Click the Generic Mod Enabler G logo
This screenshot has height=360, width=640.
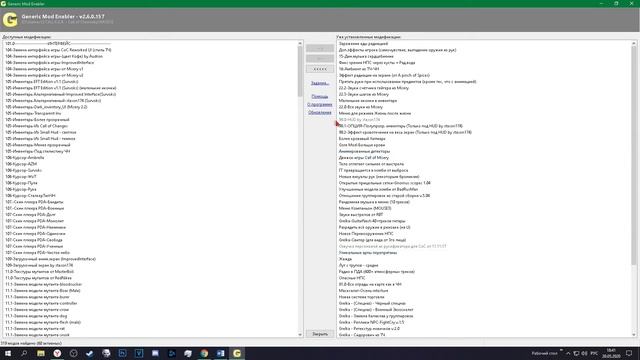point(10,19)
